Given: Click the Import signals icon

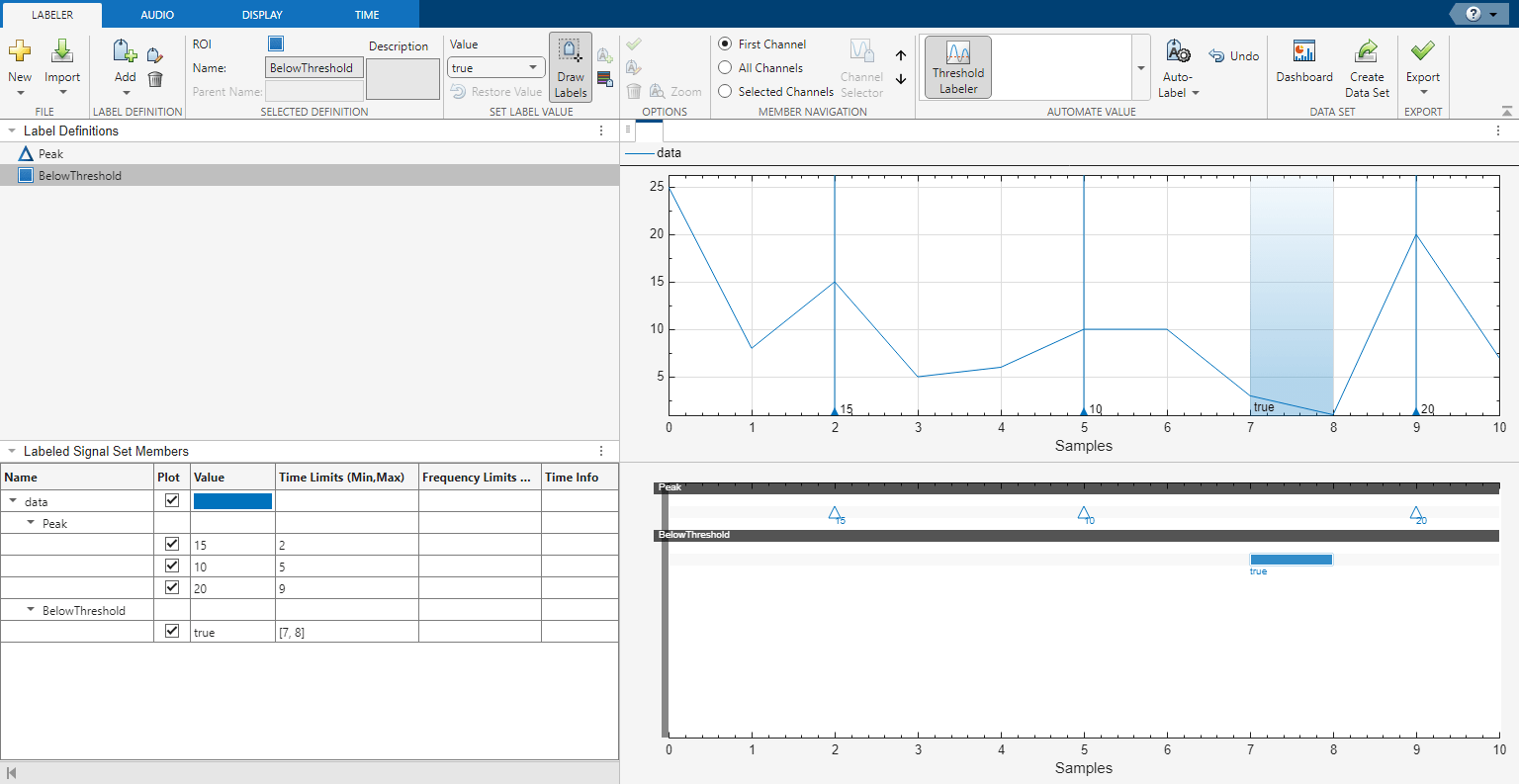Looking at the screenshot, I should coord(61,51).
